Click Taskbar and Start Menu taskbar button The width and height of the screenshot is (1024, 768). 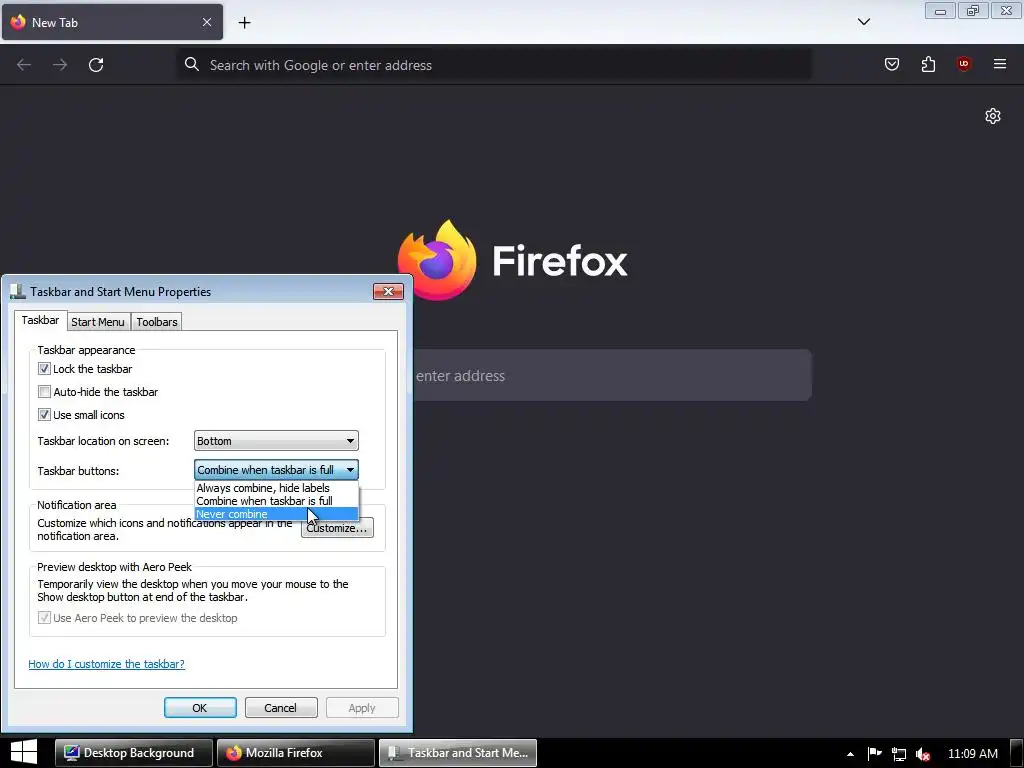458,753
